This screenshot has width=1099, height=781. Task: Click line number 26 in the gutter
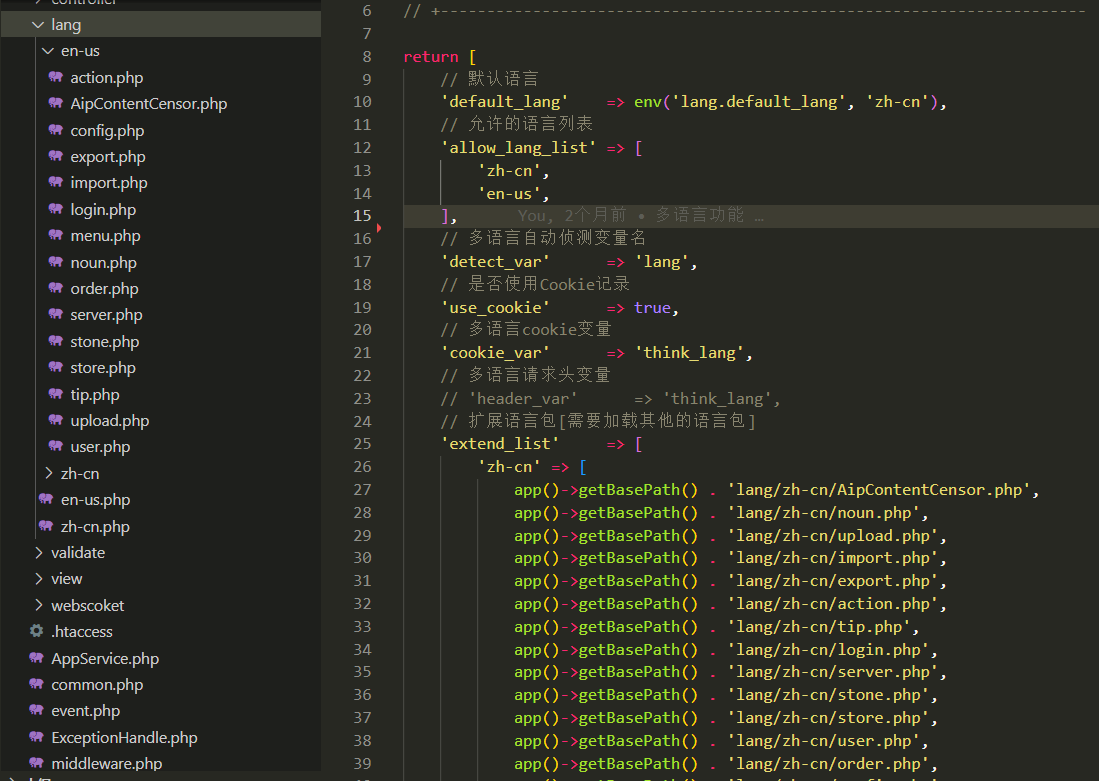click(x=362, y=467)
